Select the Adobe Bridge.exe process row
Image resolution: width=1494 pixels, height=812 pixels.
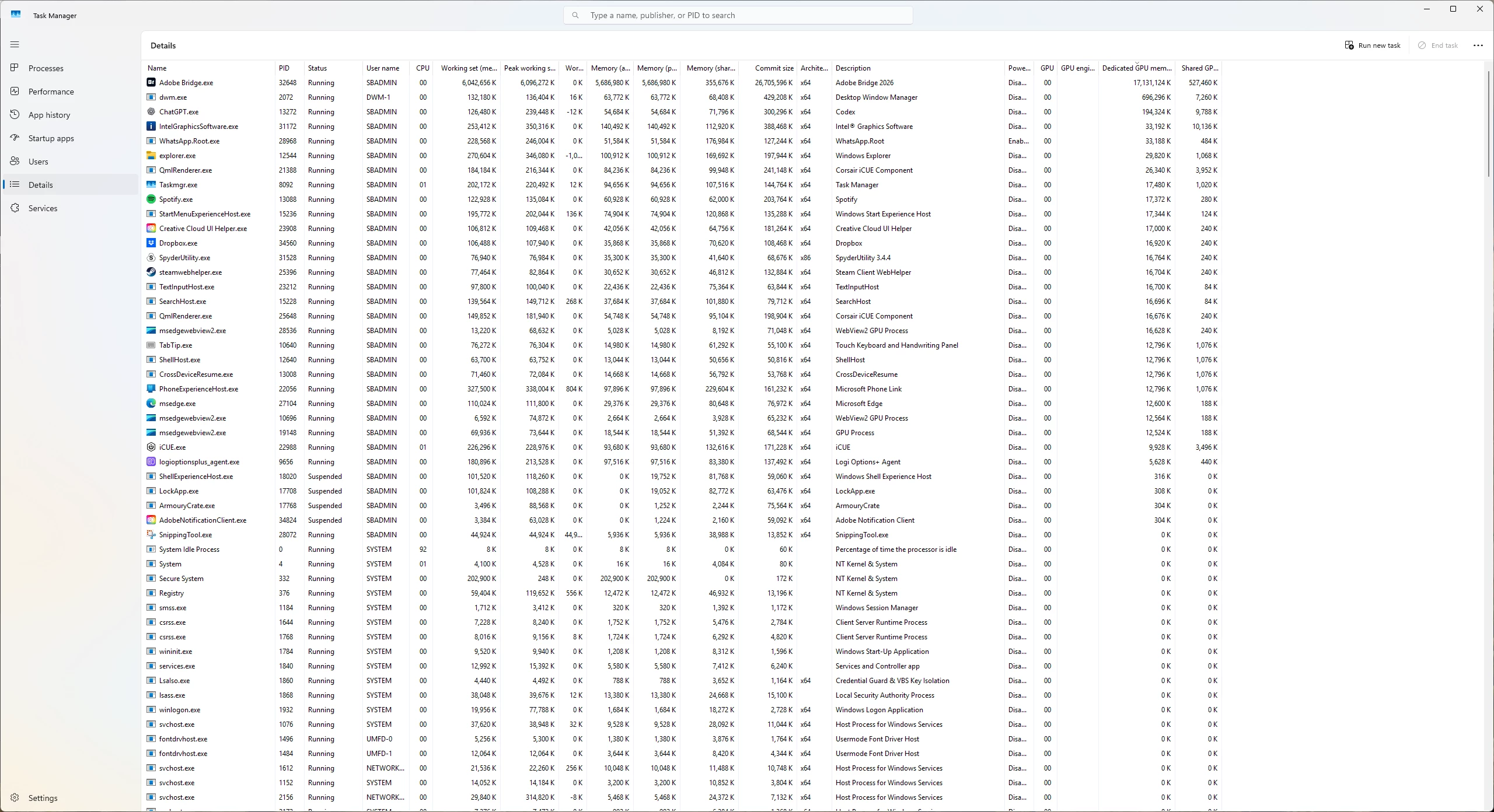683,83
